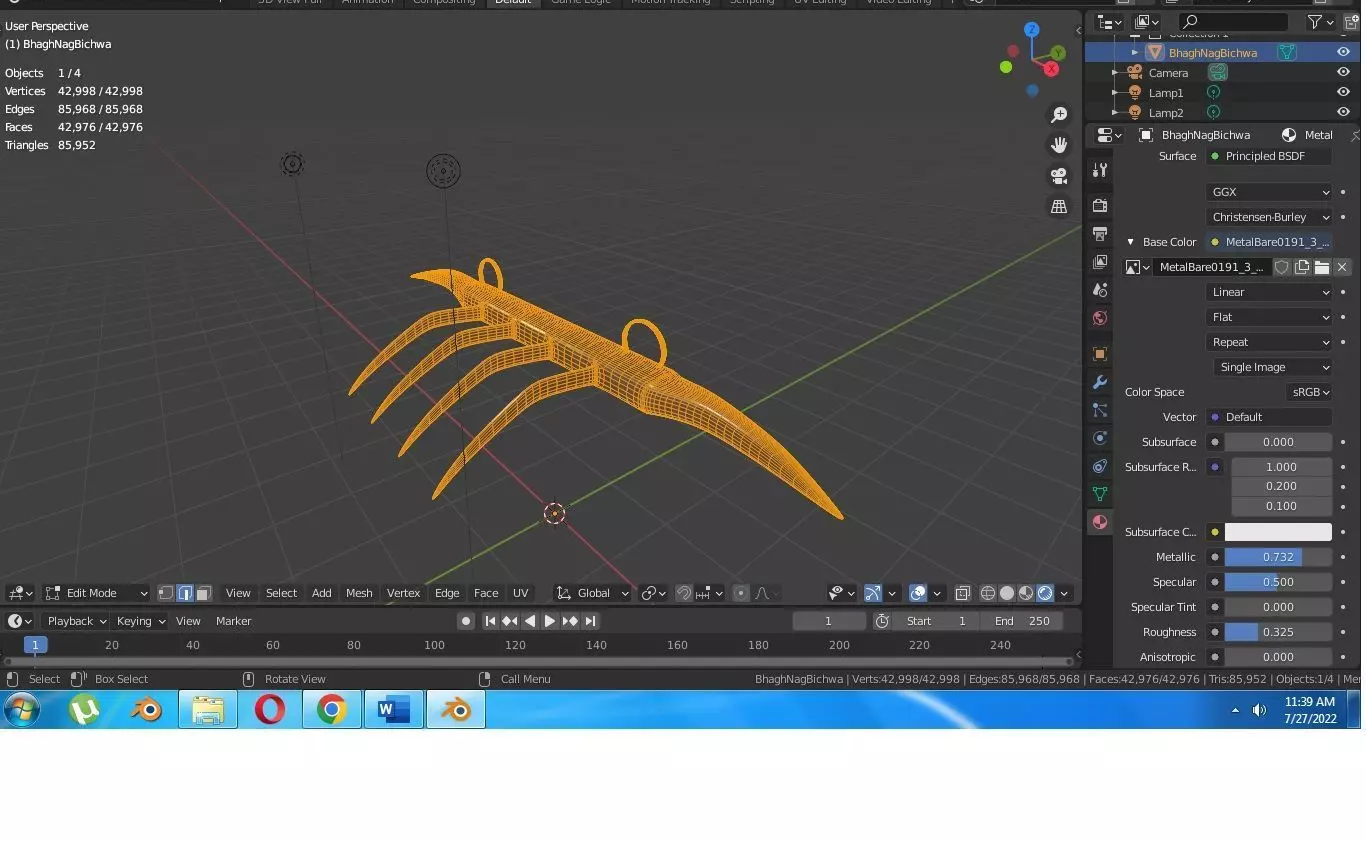Toggle auto keying record button
The image size is (1366, 841).
coord(466,621)
